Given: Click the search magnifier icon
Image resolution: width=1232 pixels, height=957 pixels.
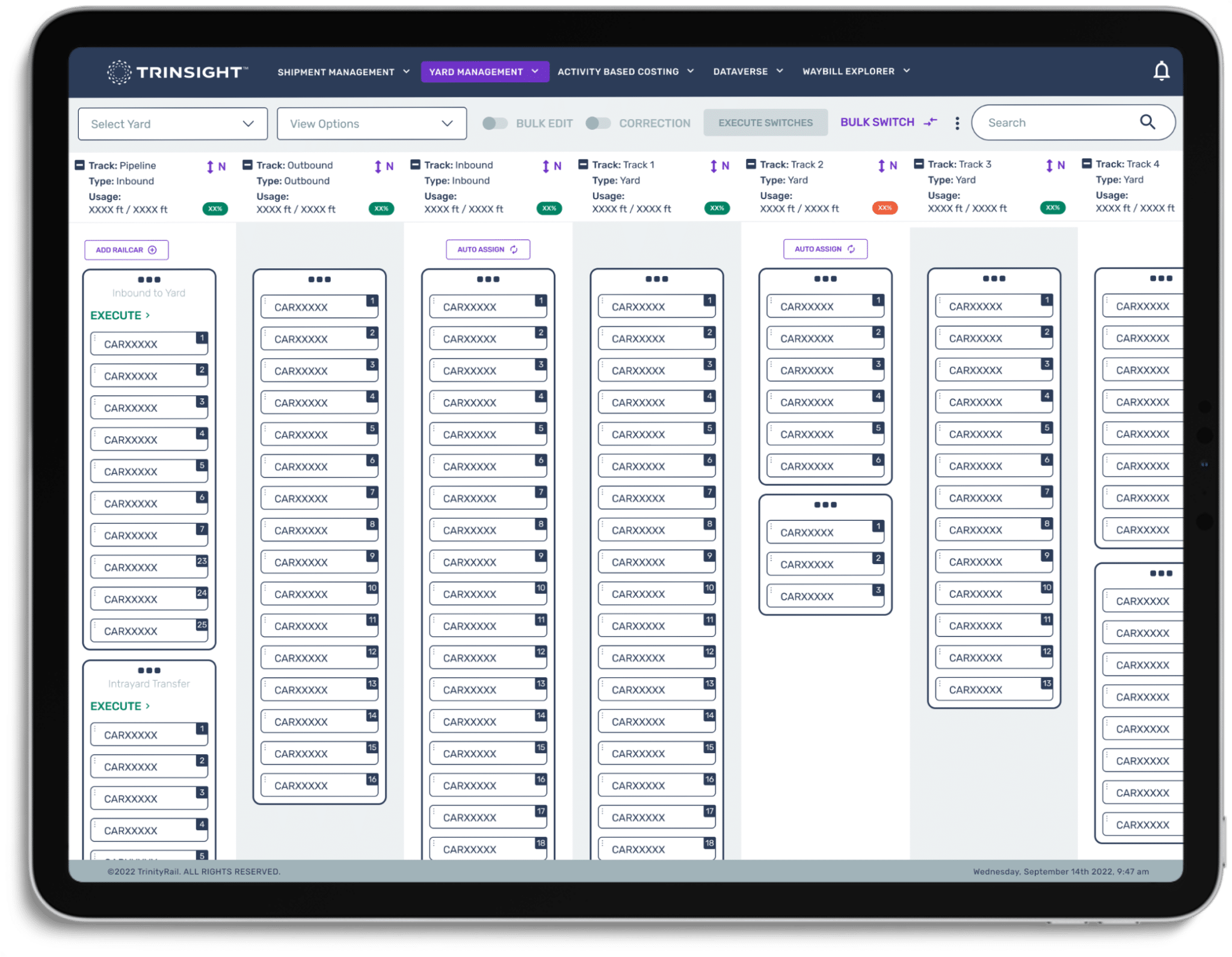Looking at the screenshot, I should click(1147, 122).
